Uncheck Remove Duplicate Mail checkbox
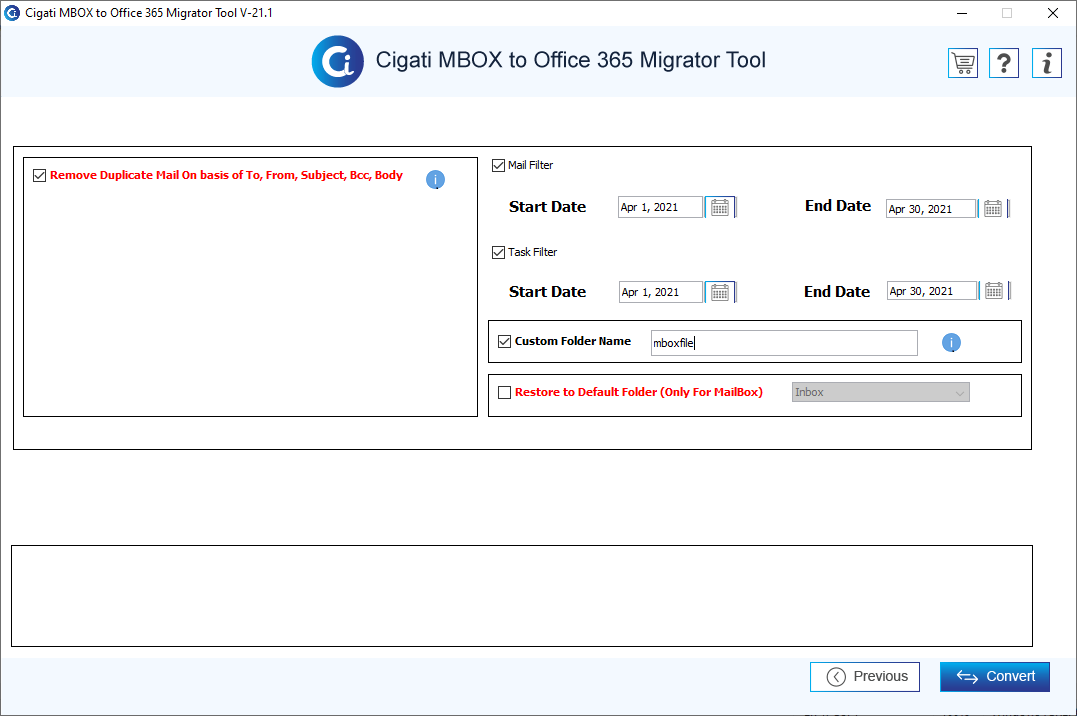 pos(39,175)
